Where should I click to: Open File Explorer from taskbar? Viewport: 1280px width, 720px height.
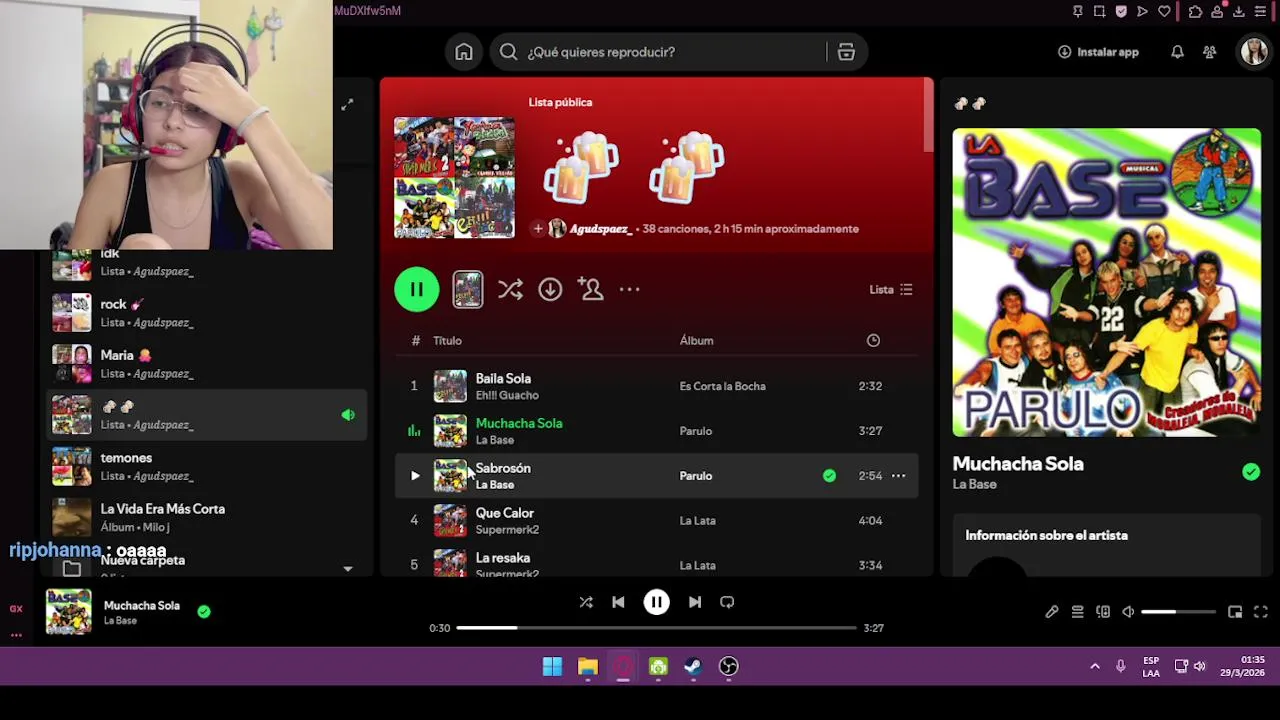[588, 667]
